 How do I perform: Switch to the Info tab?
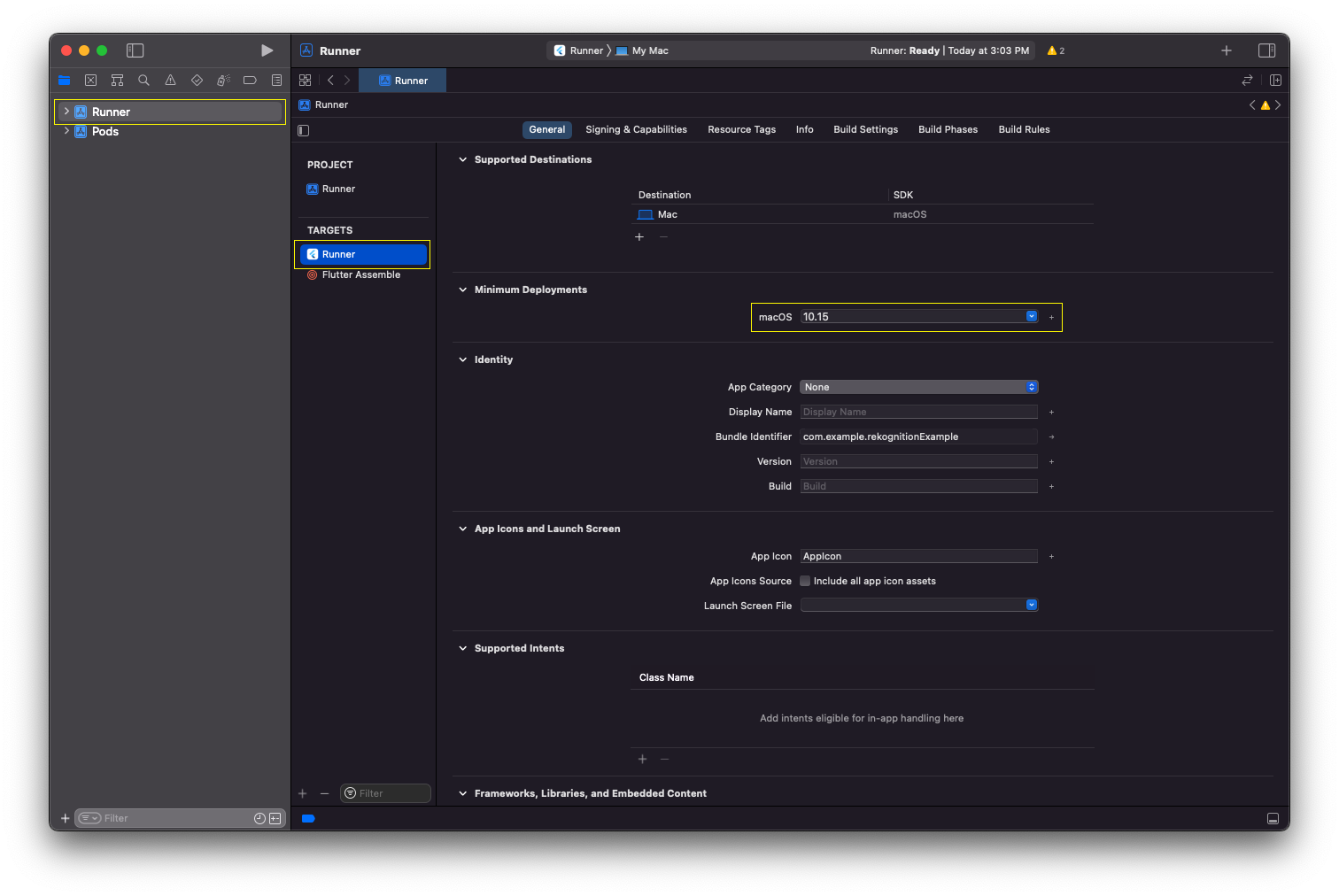[x=804, y=129]
